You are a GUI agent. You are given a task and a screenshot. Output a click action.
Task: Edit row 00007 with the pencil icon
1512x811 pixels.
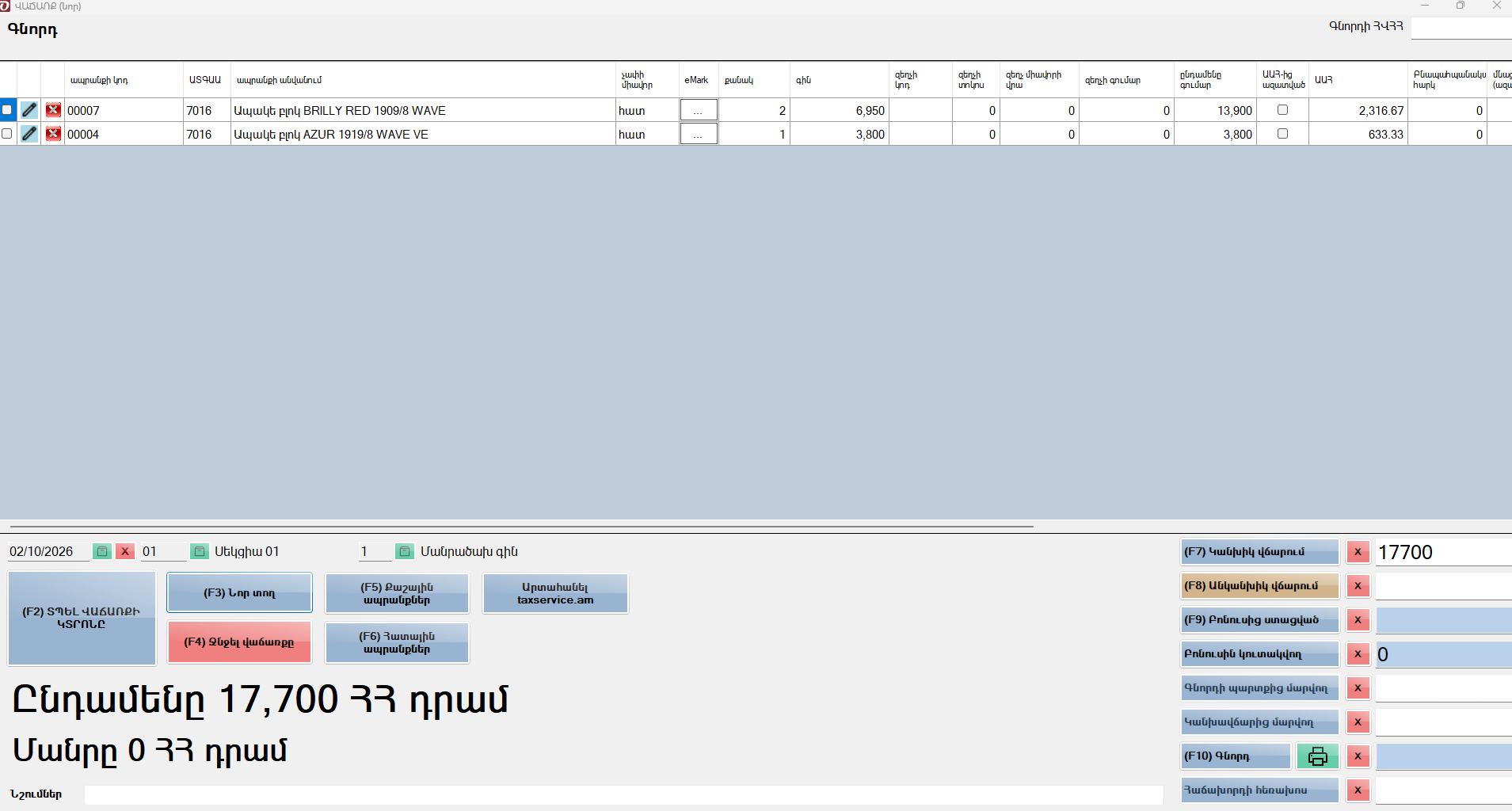pos(29,110)
